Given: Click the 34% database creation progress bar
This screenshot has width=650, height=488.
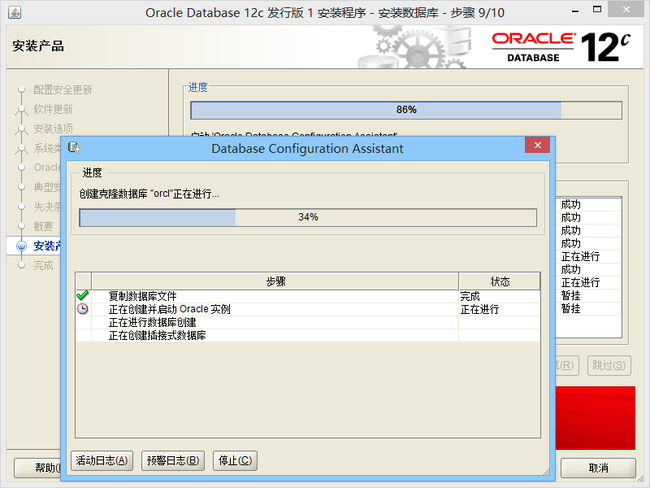Looking at the screenshot, I should tap(308, 217).
